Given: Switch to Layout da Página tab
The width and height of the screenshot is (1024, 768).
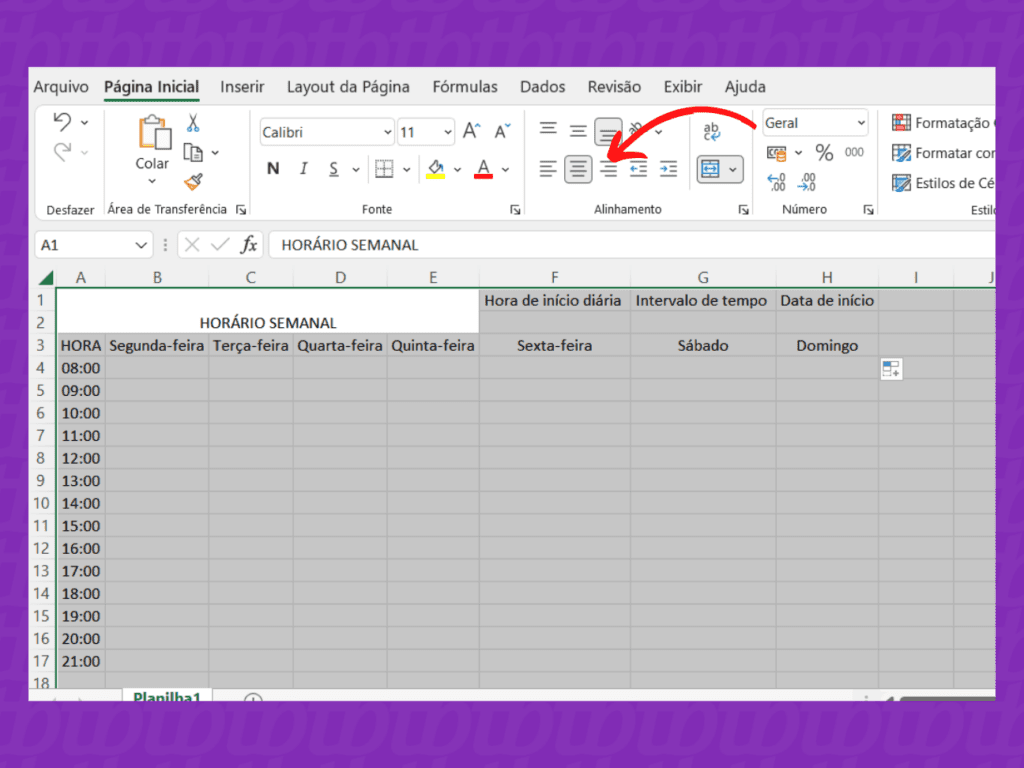Looking at the screenshot, I should [x=348, y=87].
